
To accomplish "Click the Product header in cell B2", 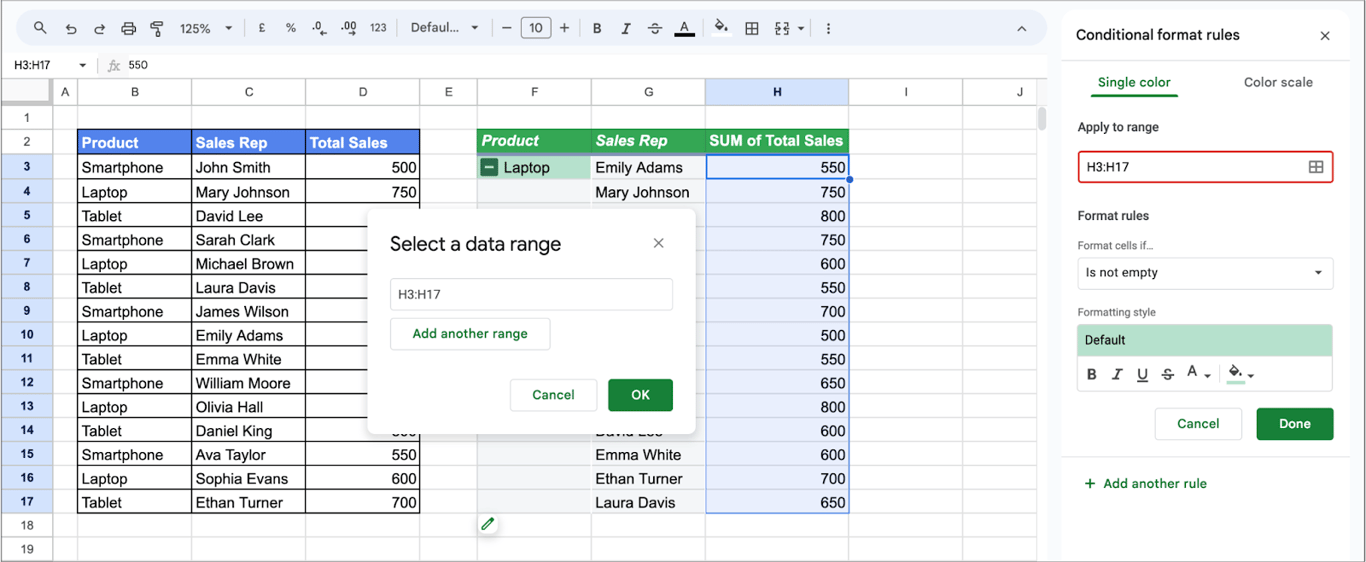I will click(x=135, y=143).
